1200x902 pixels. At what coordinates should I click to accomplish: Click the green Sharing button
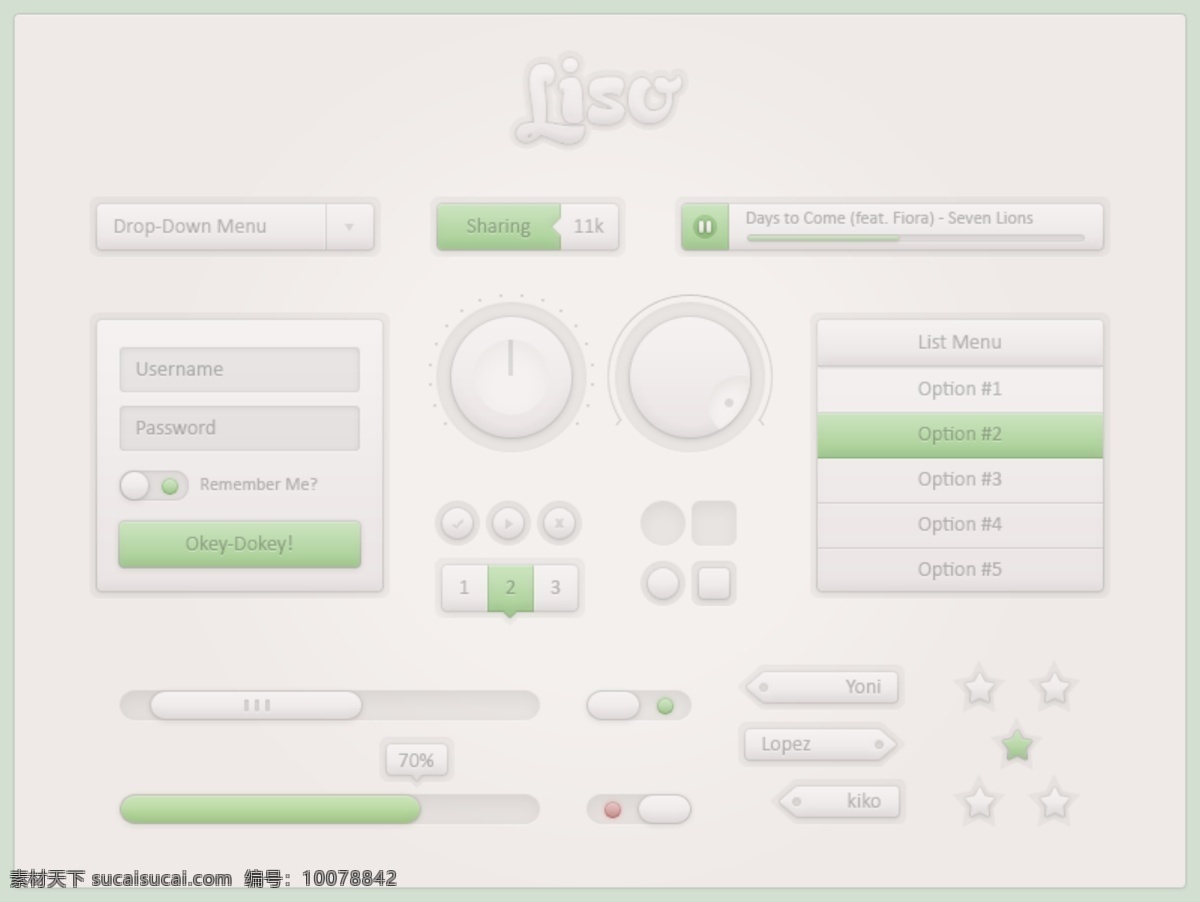pos(498,227)
